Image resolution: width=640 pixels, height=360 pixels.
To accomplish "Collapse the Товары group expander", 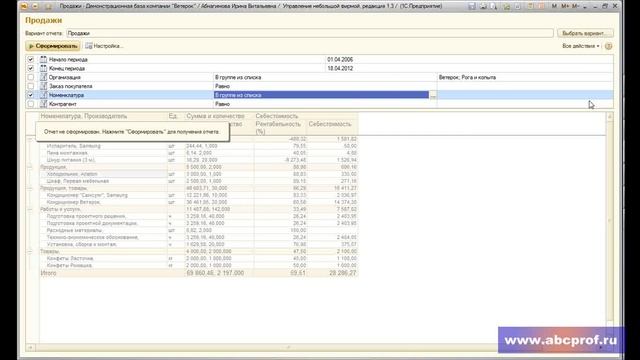I will pyautogui.click(x=30, y=251).
